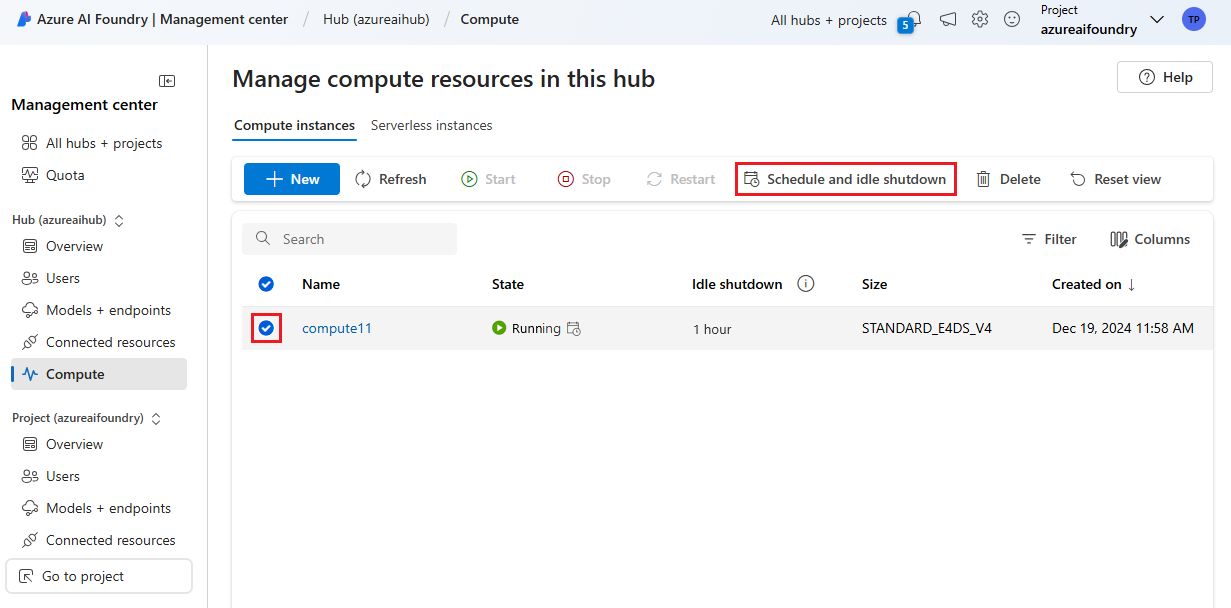Click the schedule icon beside Running state
The height and width of the screenshot is (608, 1231).
[x=573, y=328]
